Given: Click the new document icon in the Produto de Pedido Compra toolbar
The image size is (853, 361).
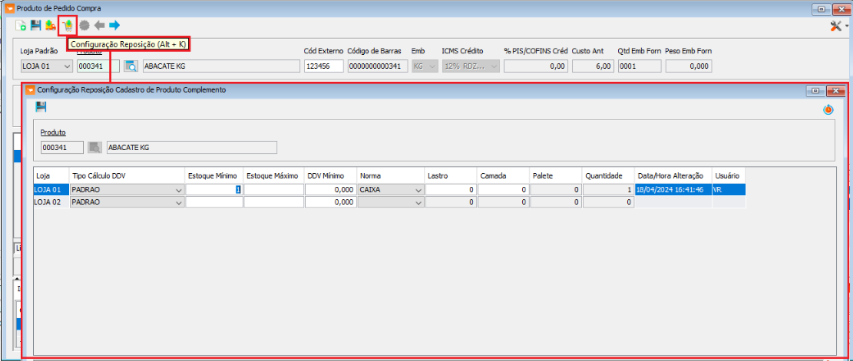Looking at the screenshot, I should coord(21,25).
